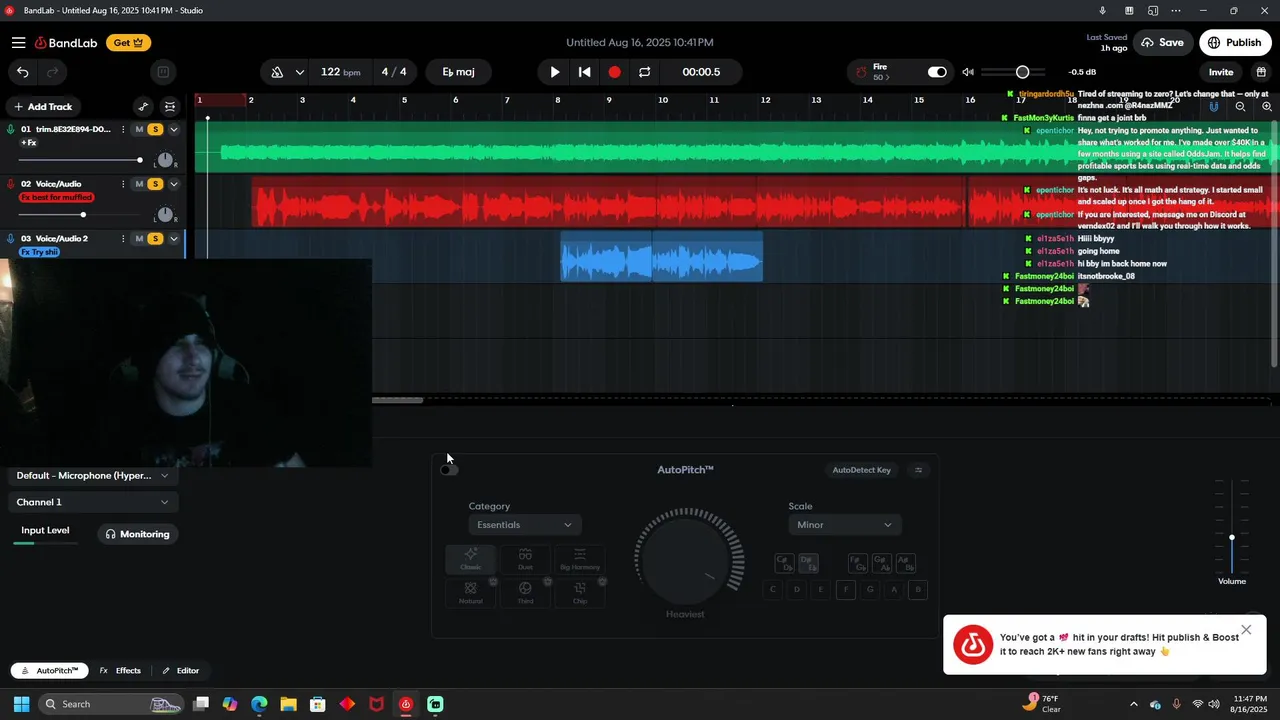Switch to the Effects tab
Viewport: 1280px width, 720px height.
[120, 671]
